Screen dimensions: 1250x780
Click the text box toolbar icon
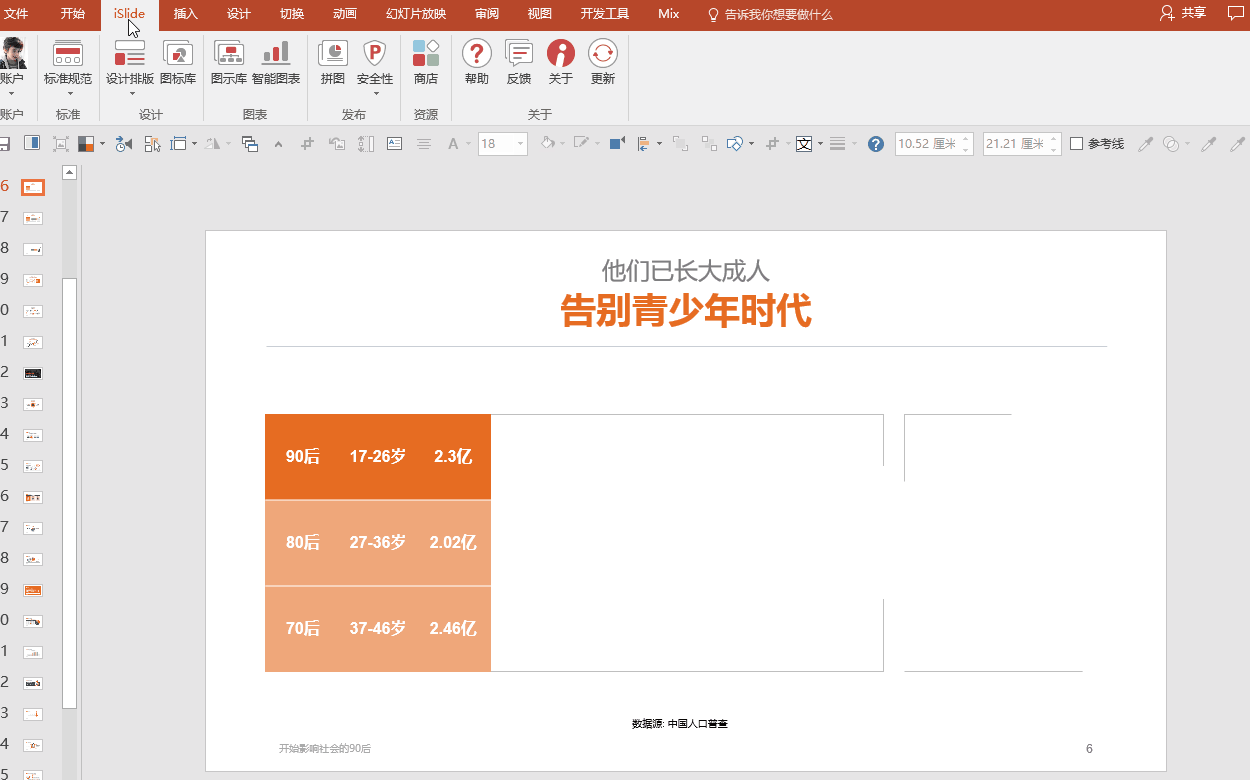tap(395, 144)
